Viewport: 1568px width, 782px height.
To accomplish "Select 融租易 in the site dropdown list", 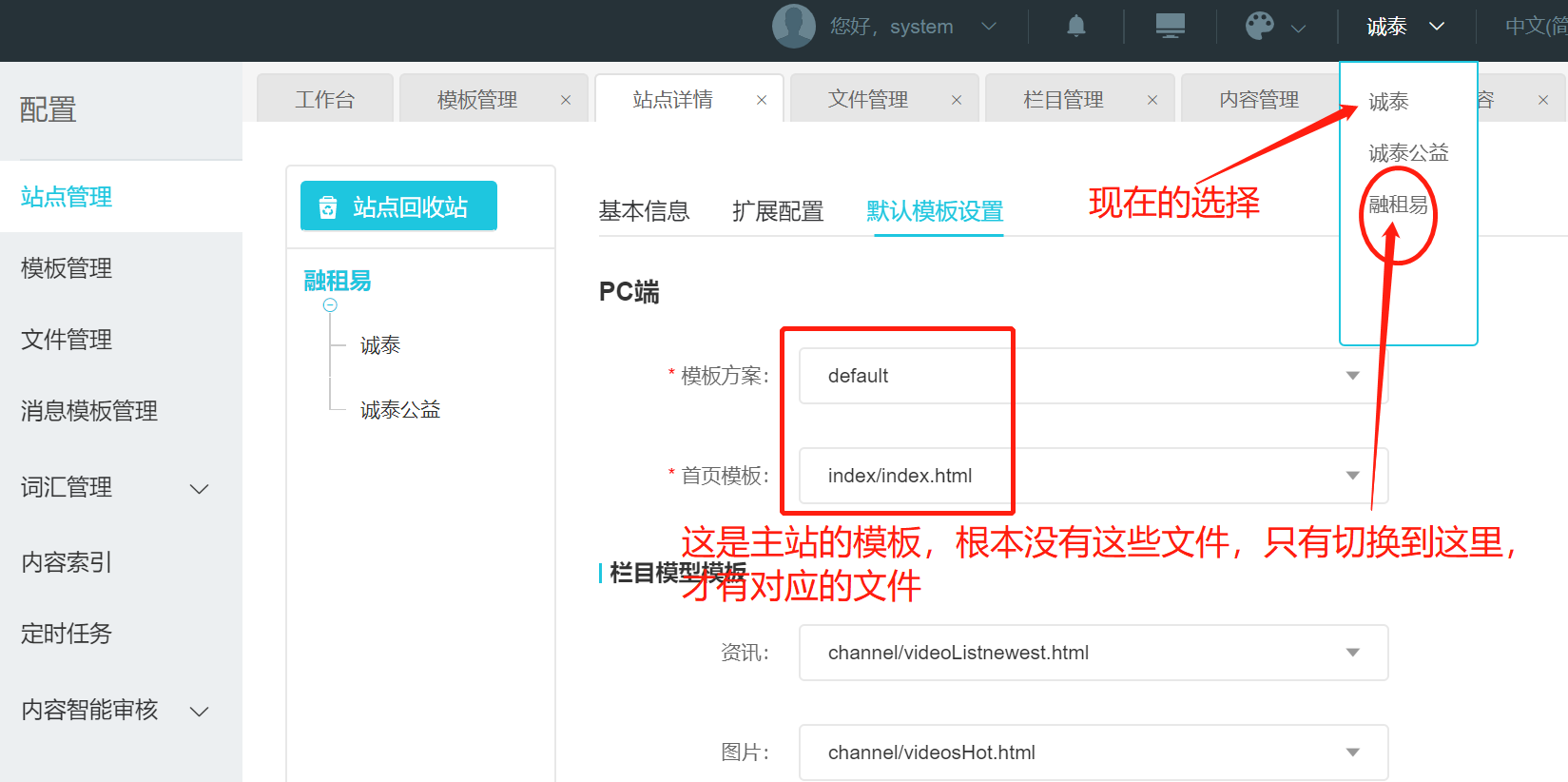I will point(1398,205).
